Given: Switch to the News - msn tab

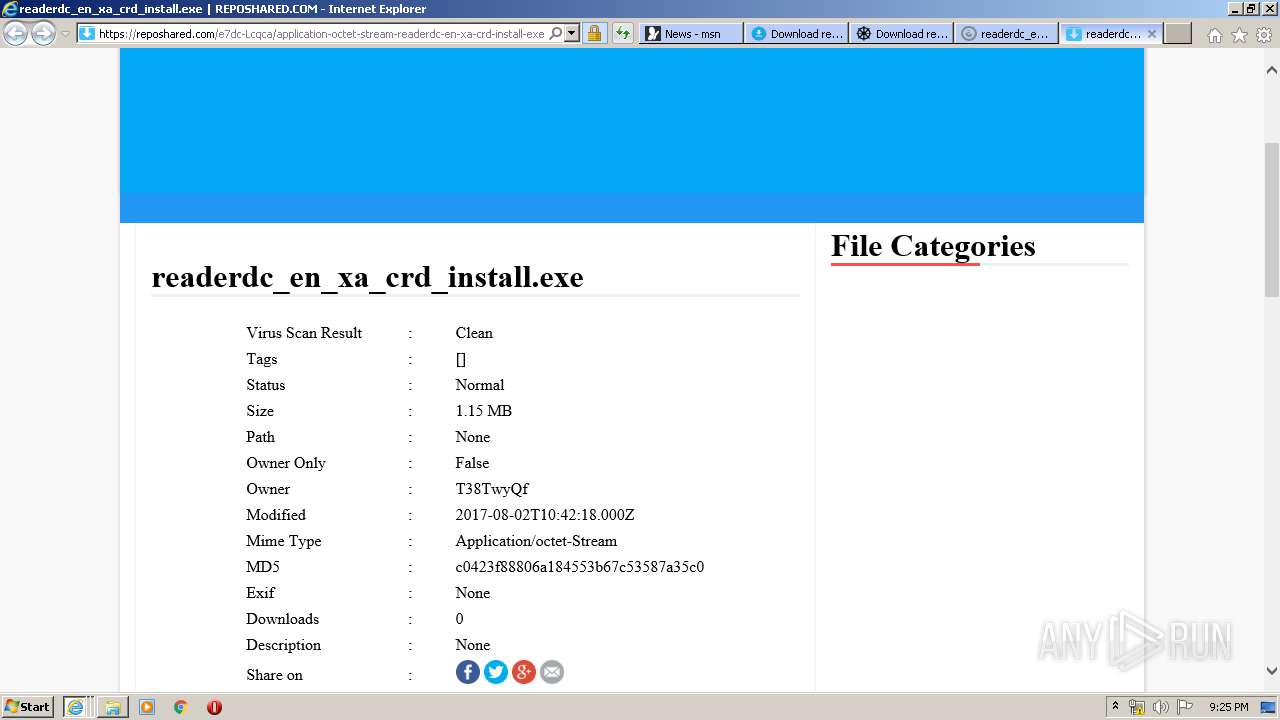Looking at the screenshot, I should click(x=691, y=33).
